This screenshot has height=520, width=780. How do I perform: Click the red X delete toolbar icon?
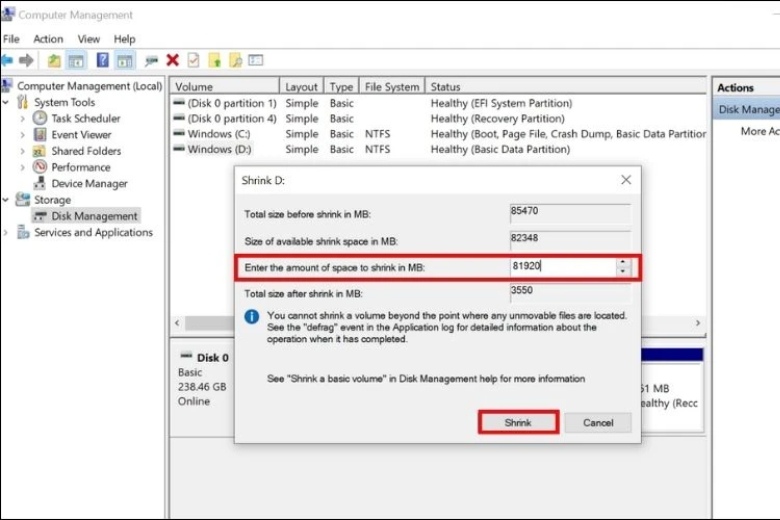(x=173, y=61)
